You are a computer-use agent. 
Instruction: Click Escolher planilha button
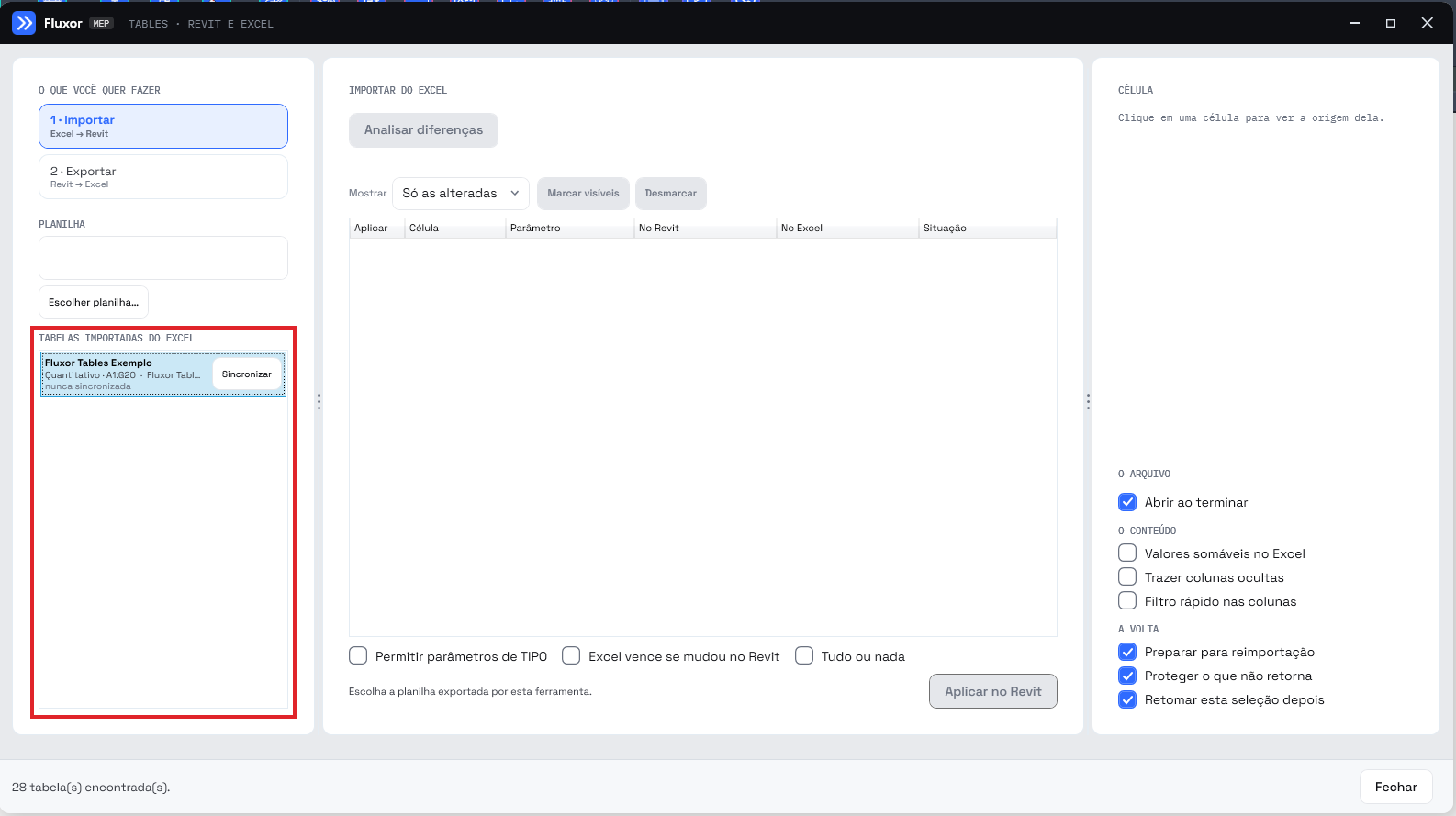pyautogui.click(x=94, y=302)
